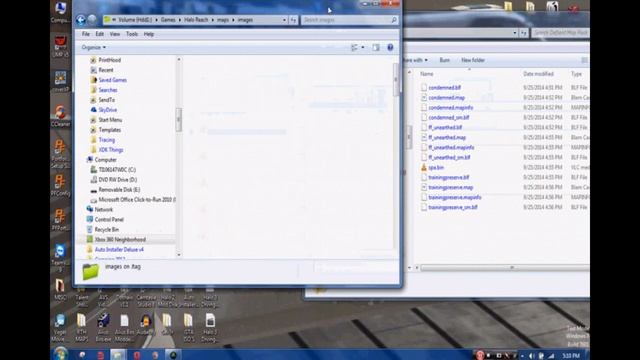Open Share with dropdown in back window
Screen dimensions: 640x360
point(416,60)
